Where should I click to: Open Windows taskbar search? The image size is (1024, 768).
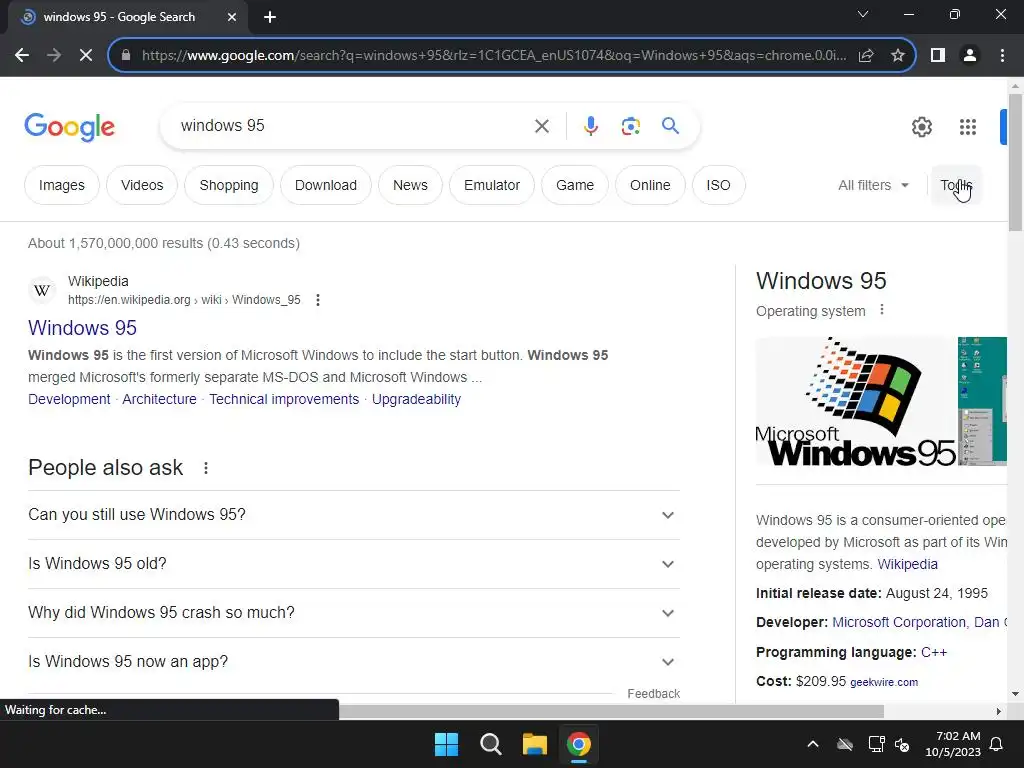click(x=490, y=744)
